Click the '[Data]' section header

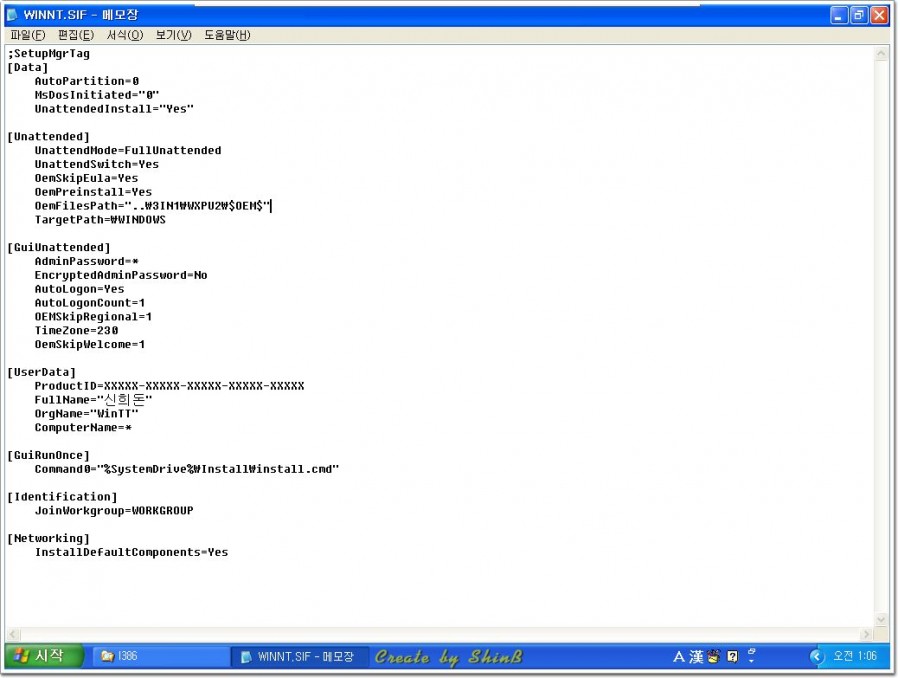[28, 67]
